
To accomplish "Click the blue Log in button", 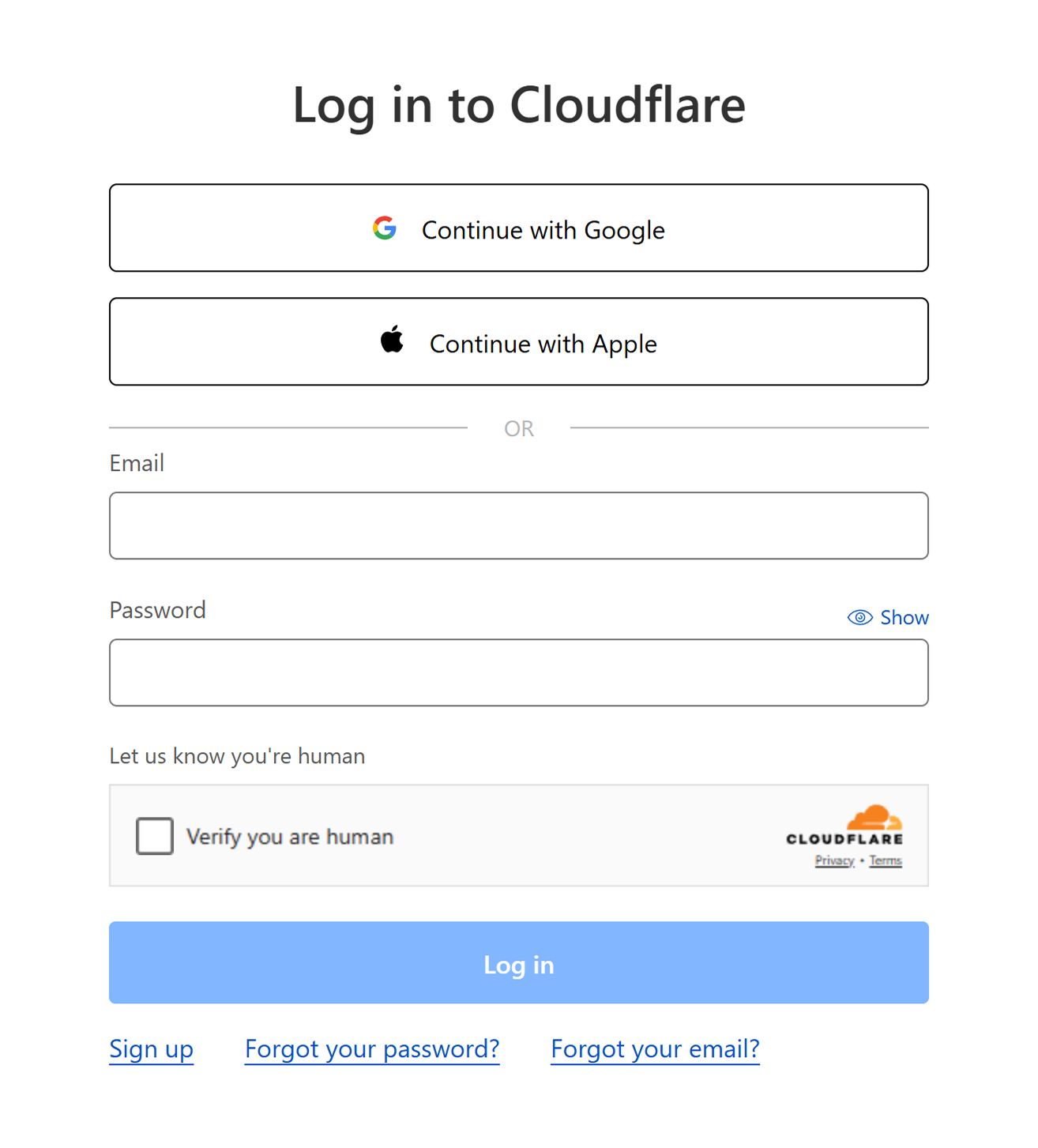I will coord(518,962).
